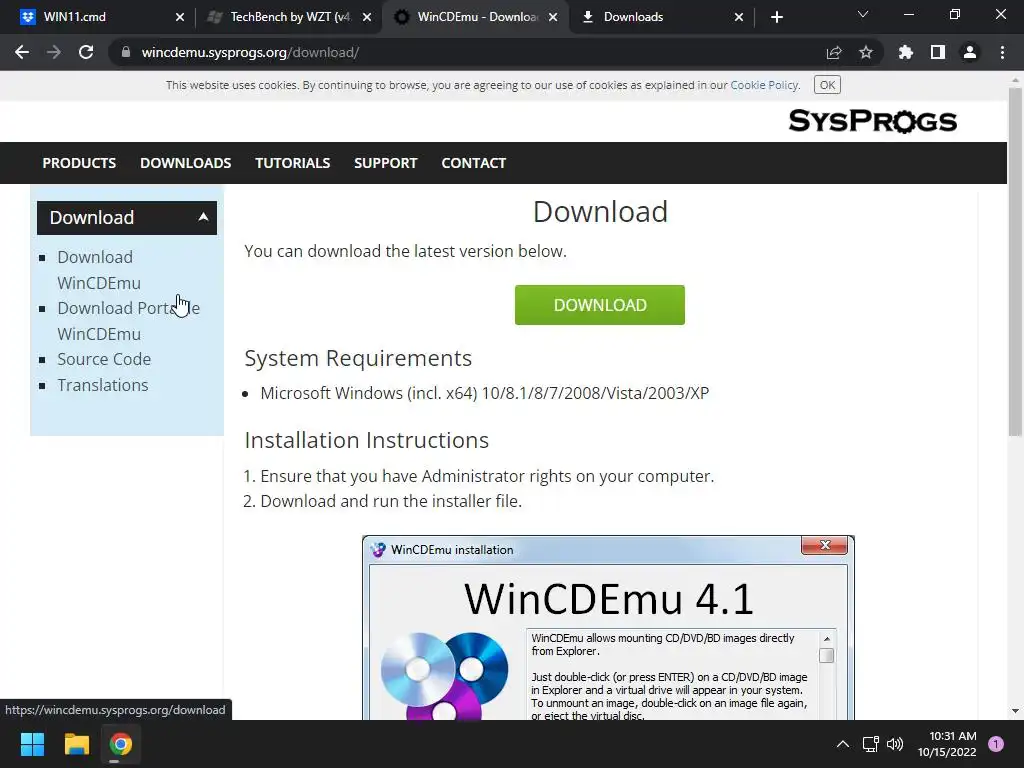1024x768 pixels.
Task: Close the Downloads tab
Action: tap(739, 17)
